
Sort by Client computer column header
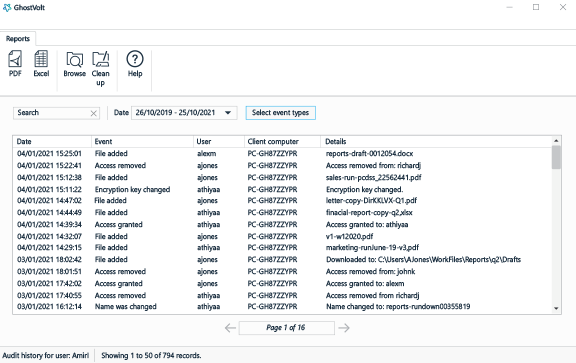pyautogui.click(x=282, y=141)
